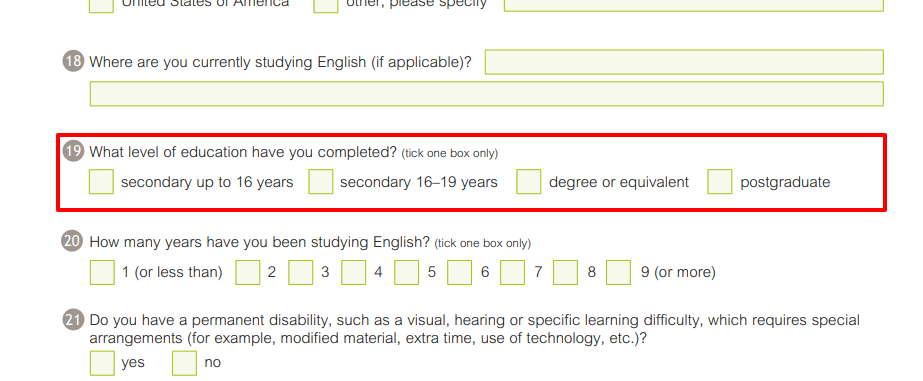This screenshot has height=381, width=923.
Task: Tick the 'secondary up to 16 years' checkbox
Action: point(101,181)
